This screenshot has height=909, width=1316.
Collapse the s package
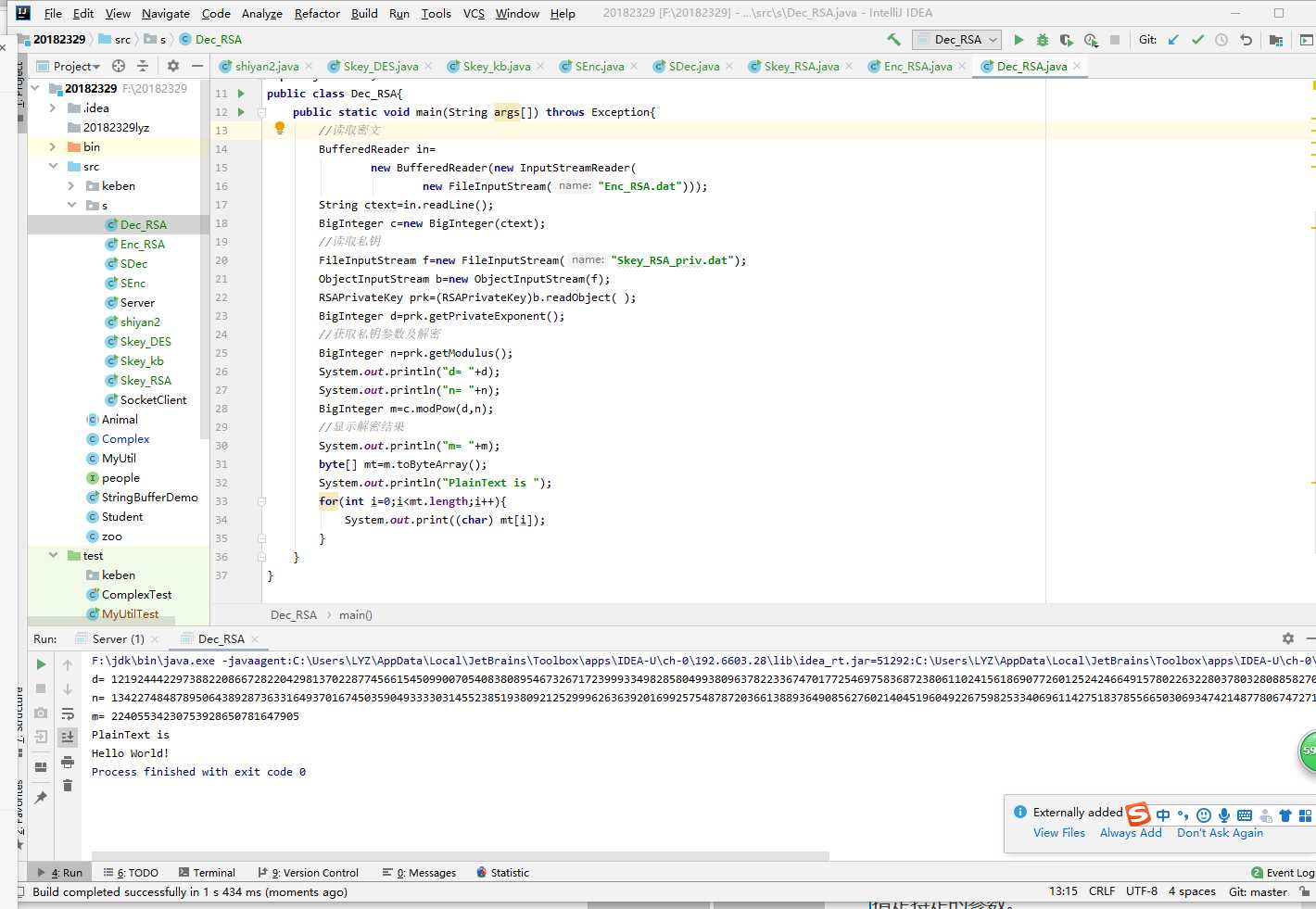pyautogui.click(x=71, y=206)
